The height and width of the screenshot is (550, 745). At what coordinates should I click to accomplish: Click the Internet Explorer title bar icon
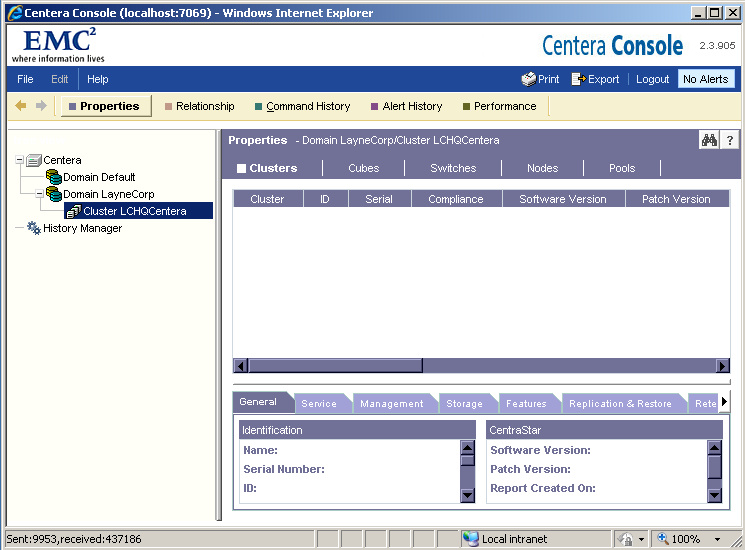15,12
